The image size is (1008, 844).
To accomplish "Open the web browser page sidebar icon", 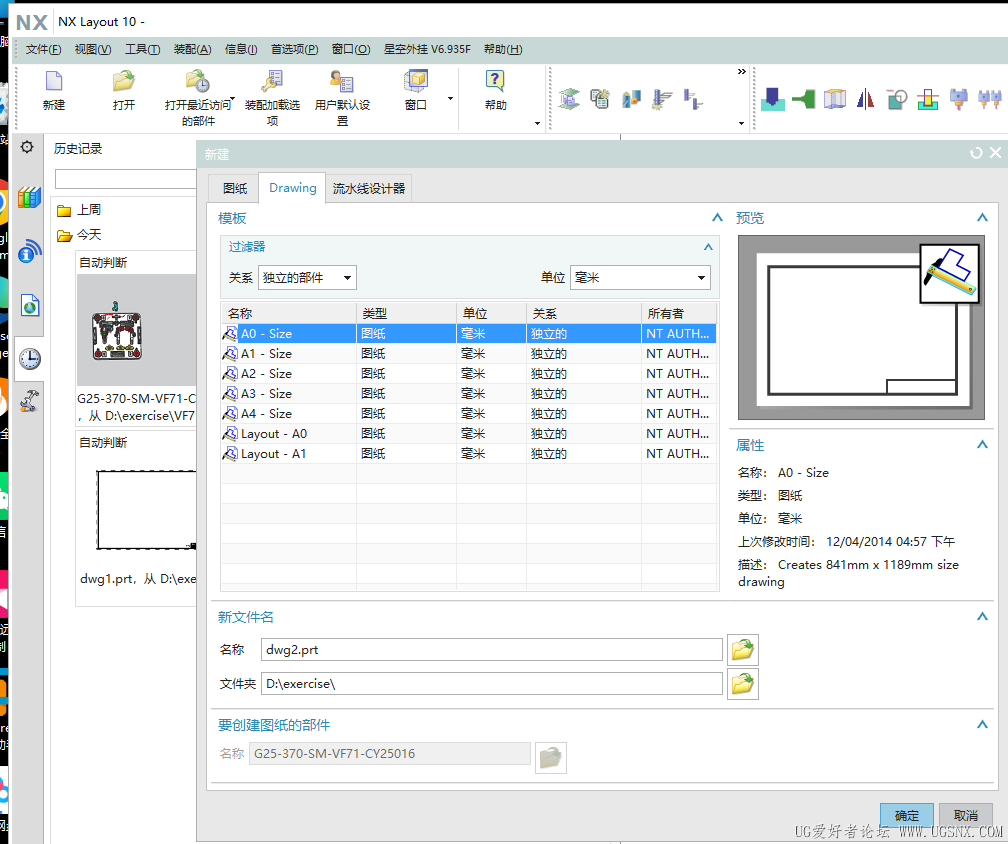I will click(x=30, y=305).
